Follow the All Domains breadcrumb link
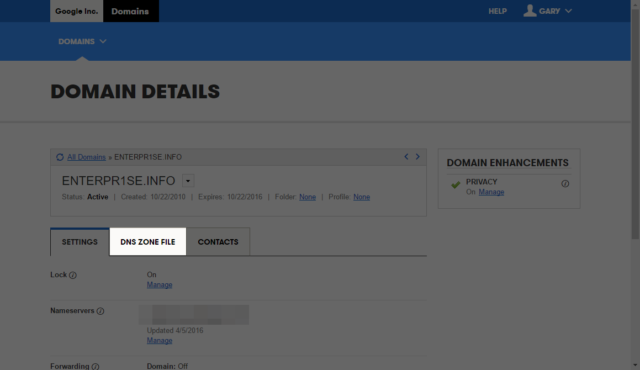 pyautogui.click(x=86, y=157)
